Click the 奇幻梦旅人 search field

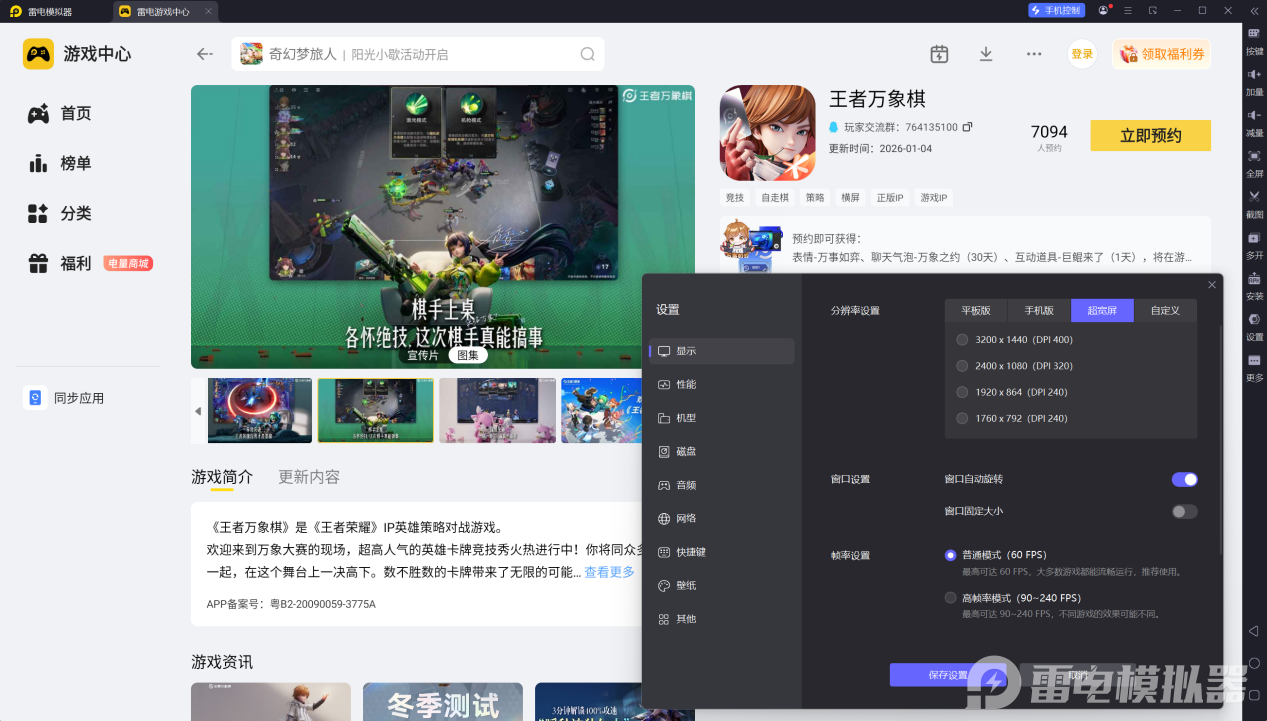[x=418, y=54]
